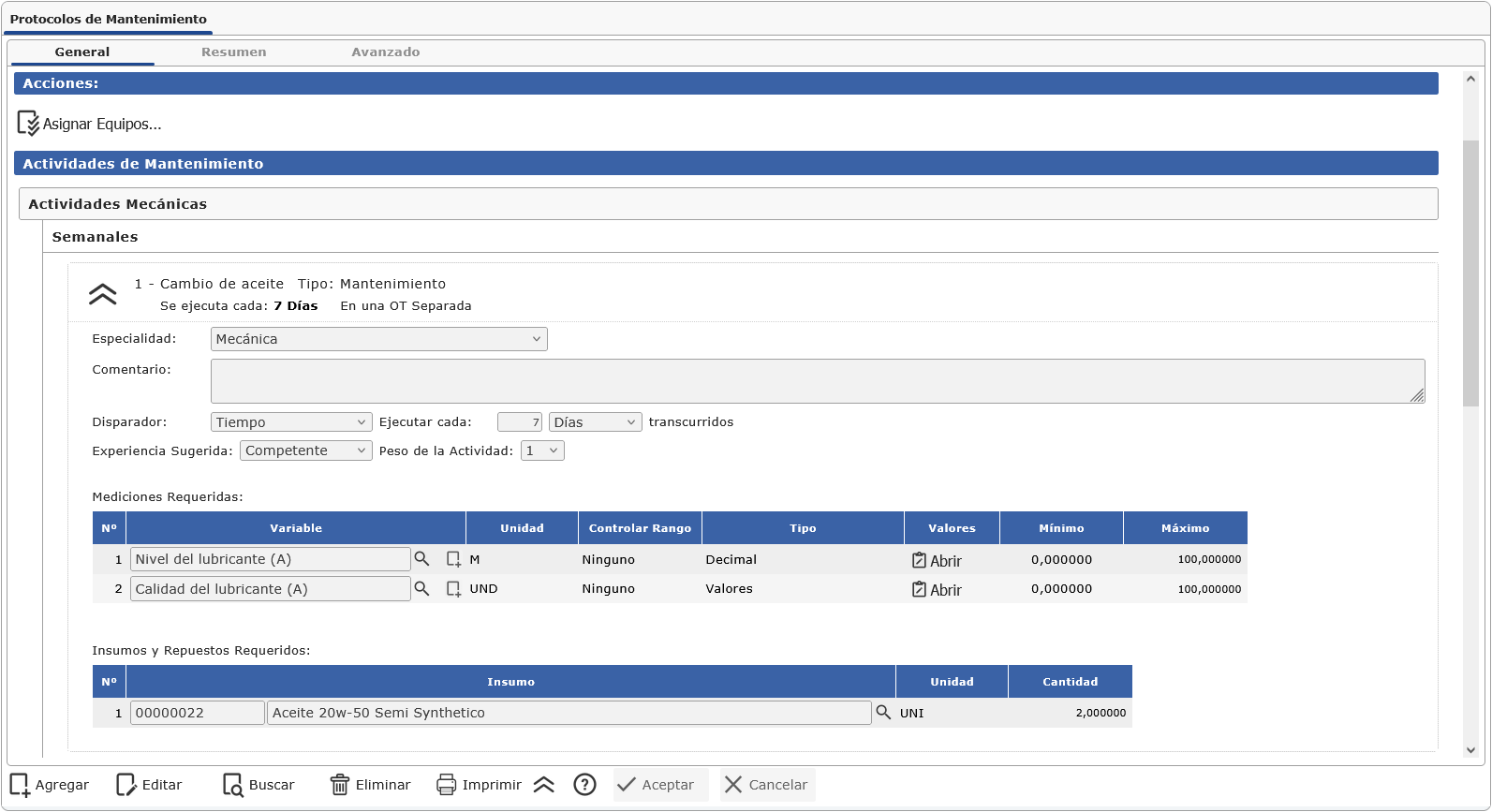Click the help question mark icon

[584, 785]
